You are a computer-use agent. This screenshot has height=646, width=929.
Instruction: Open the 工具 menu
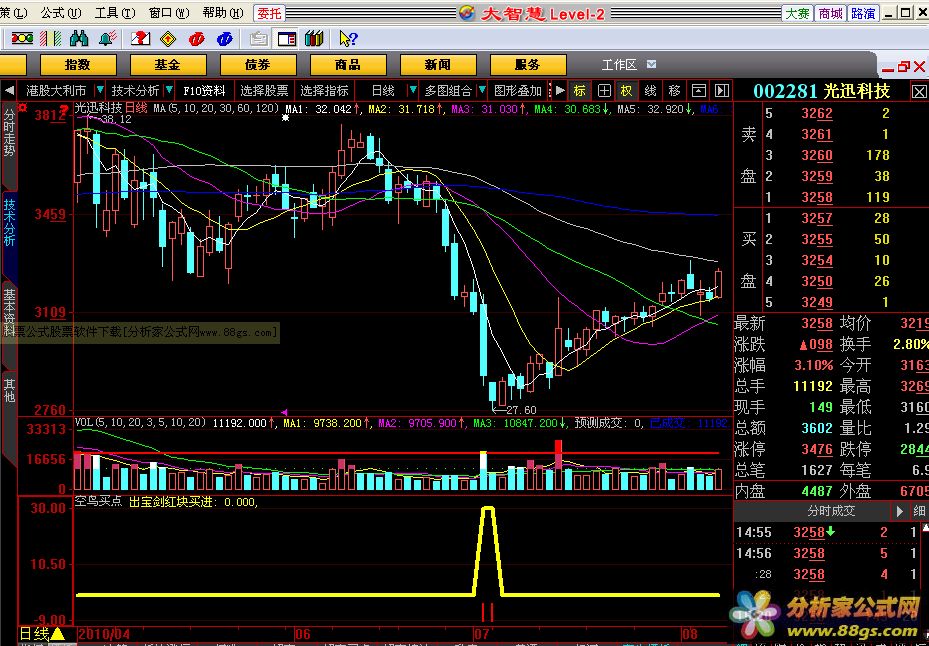(115, 13)
